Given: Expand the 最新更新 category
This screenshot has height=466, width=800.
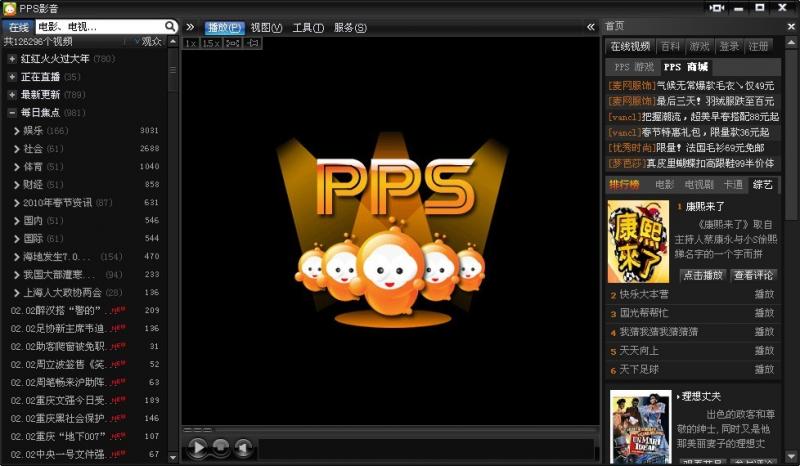Looking at the screenshot, I should click(12, 94).
